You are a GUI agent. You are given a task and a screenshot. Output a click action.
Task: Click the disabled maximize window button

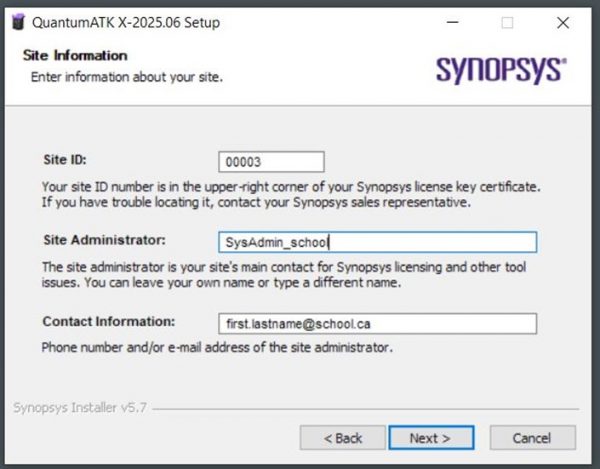[507, 23]
